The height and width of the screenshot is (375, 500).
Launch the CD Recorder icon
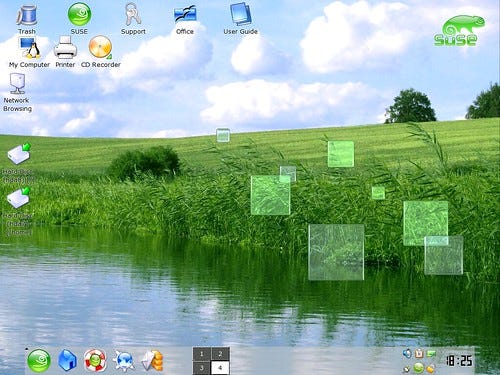coord(100,47)
